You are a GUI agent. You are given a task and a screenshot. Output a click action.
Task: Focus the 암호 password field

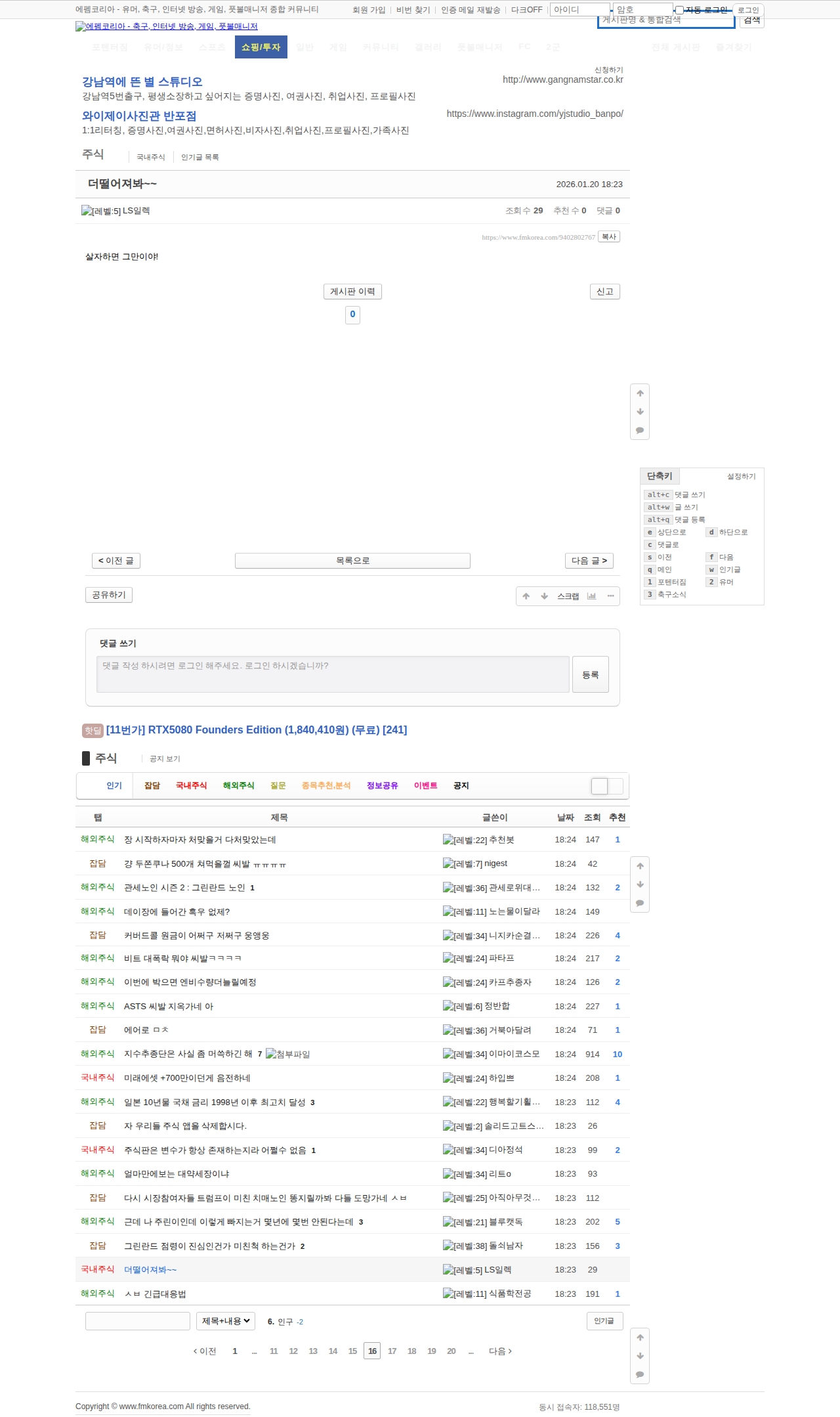coord(643,10)
